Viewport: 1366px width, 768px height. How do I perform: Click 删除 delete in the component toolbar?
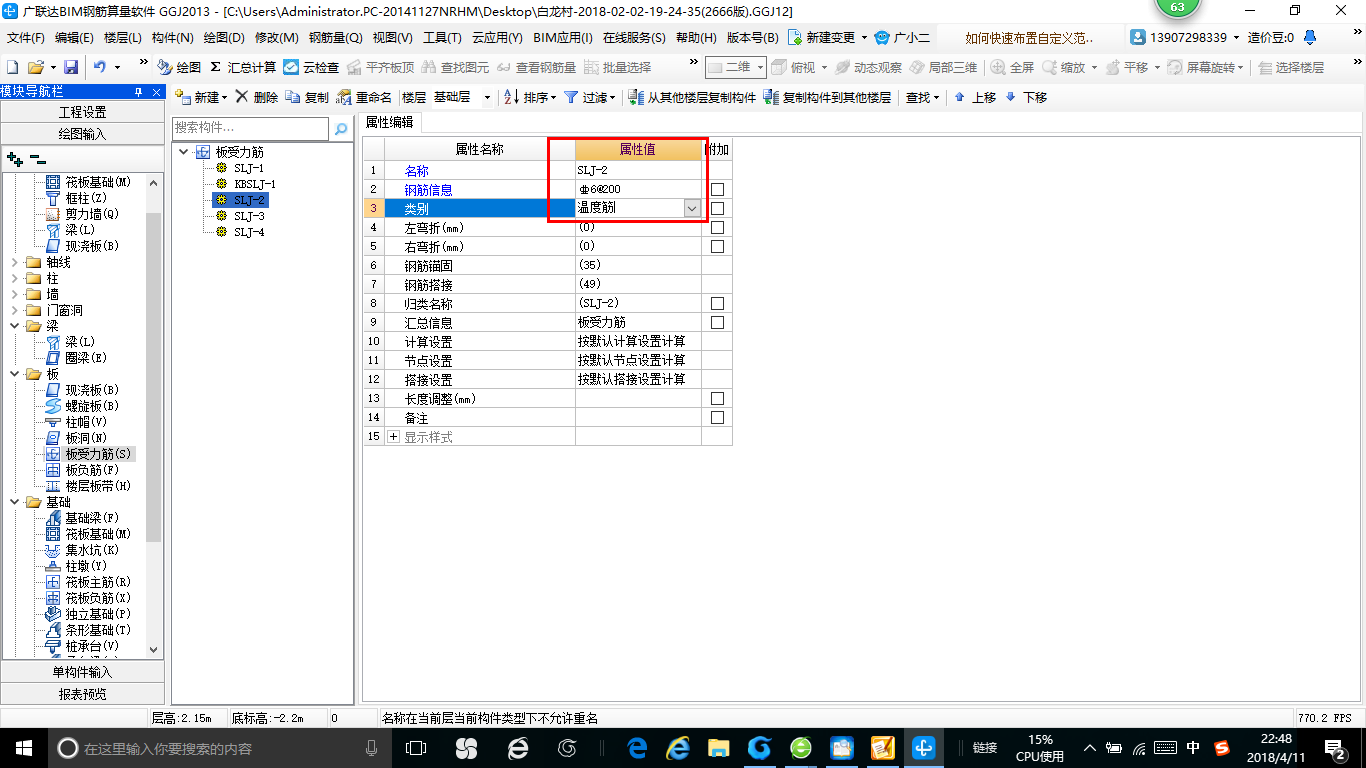pyautogui.click(x=256, y=97)
